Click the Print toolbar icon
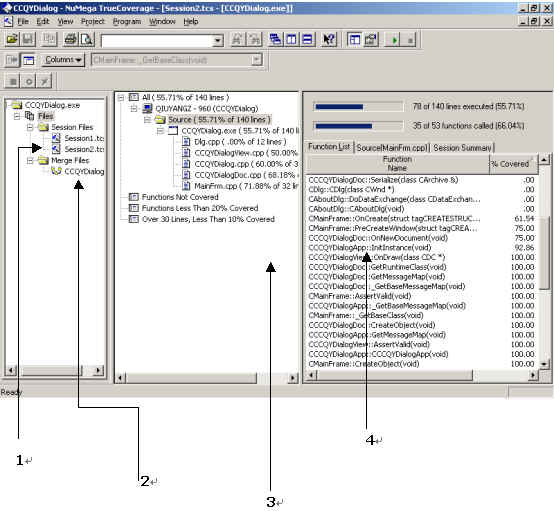 click(x=71, y=39)
